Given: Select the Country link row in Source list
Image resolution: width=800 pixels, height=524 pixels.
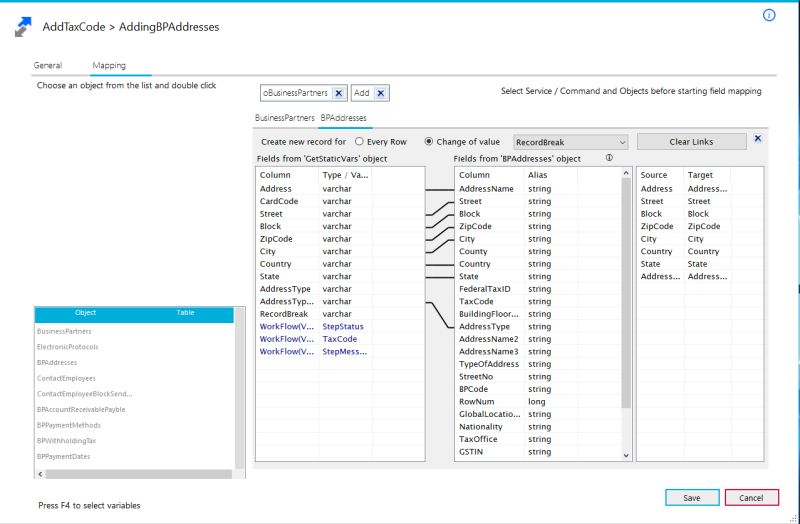Looking at the screenshot, I should (x=700, y=251).
